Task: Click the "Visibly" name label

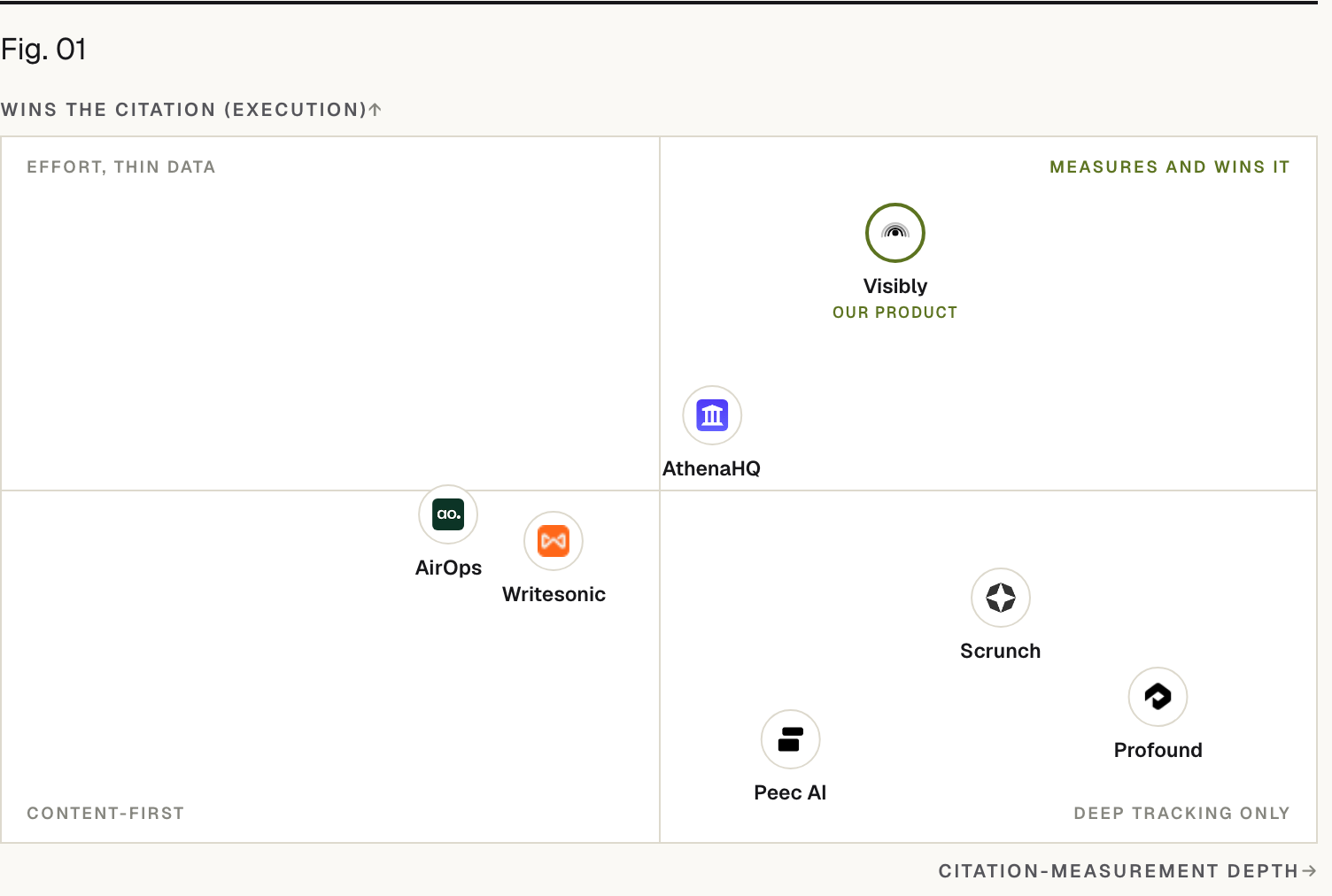Action: click(x=895, y=286)
